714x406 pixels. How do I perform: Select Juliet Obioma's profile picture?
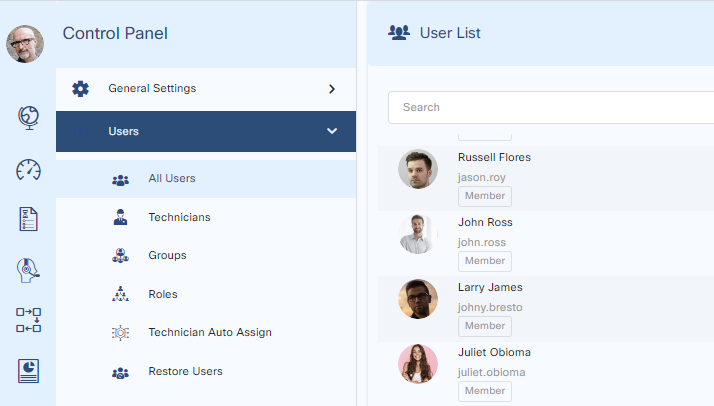418,364
